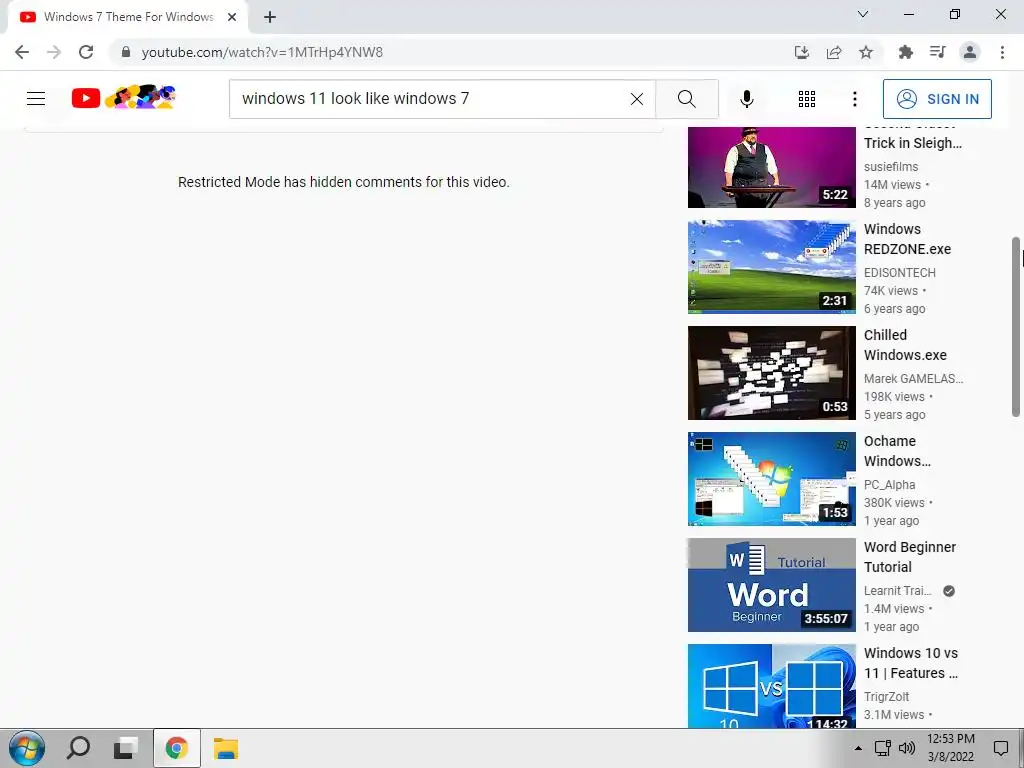This screenshot has width=1024, height=768.
Task: Click the '380K views' text
Action: (x=894, y=503)
